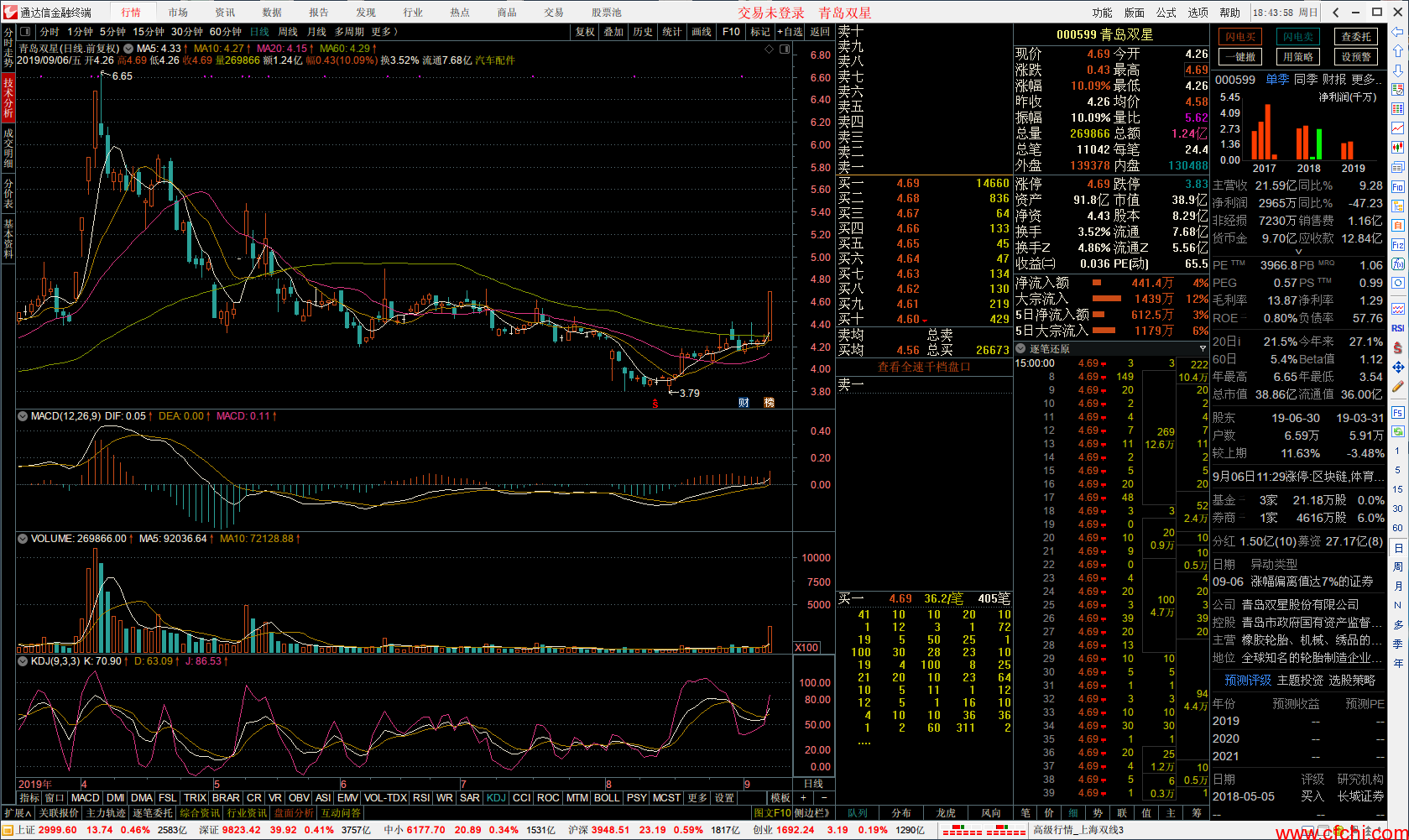Click the 财 wealth marker on chart
This screenshot has height=840, width=1409.
pyautogui.click(x=744, y=403)
